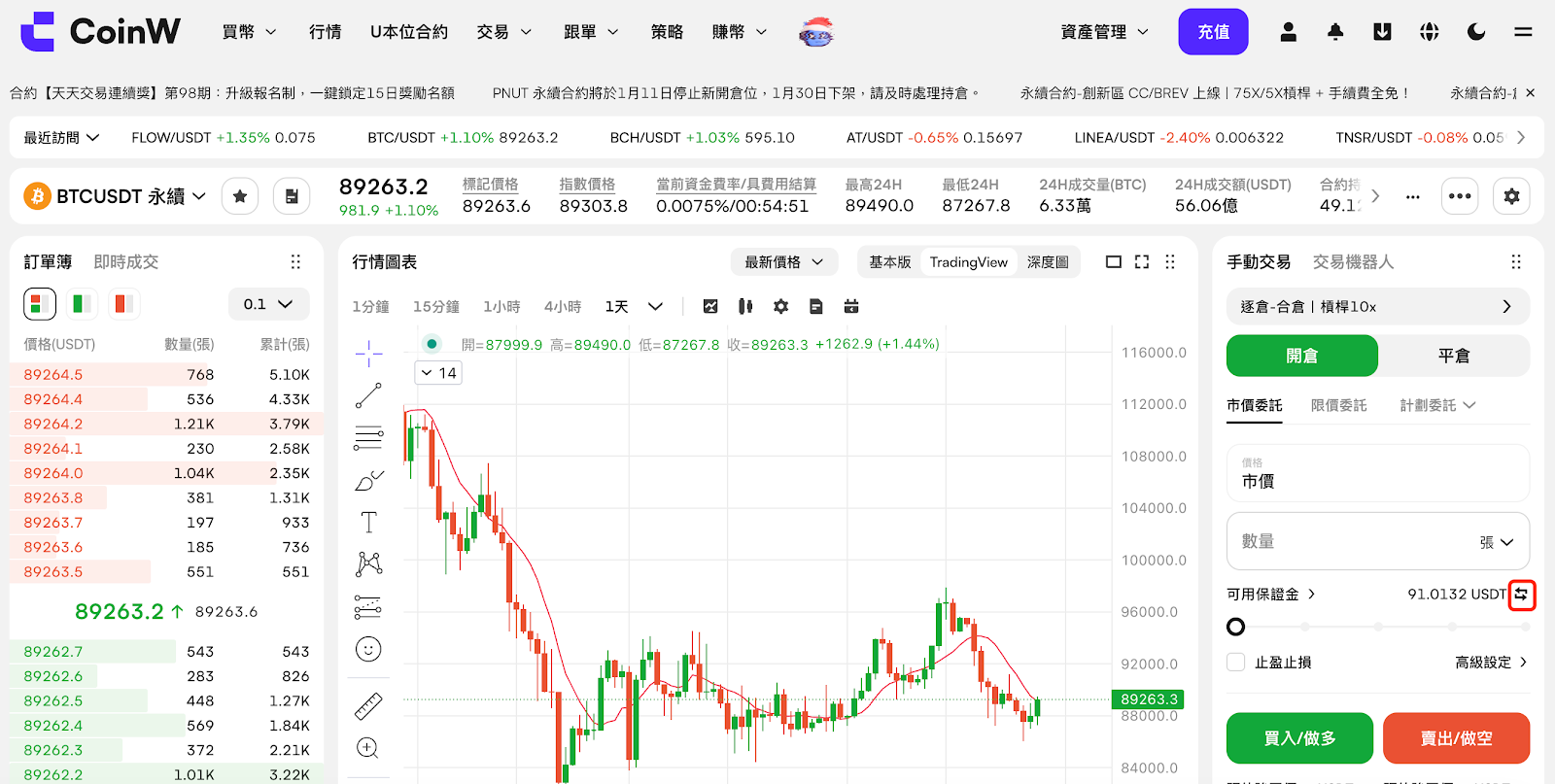Screen dimensions: 1555x784
Task: Open the 0.1 price precision dropdown
Action: [x=268, y=304]
